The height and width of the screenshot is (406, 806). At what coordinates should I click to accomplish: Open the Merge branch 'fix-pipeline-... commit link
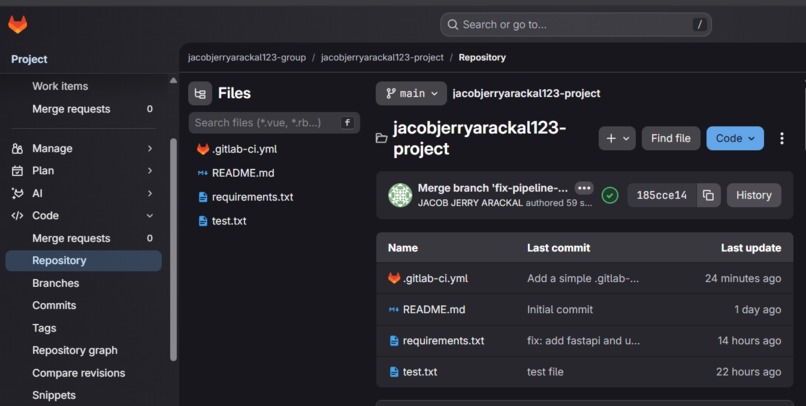pos(492,188)
